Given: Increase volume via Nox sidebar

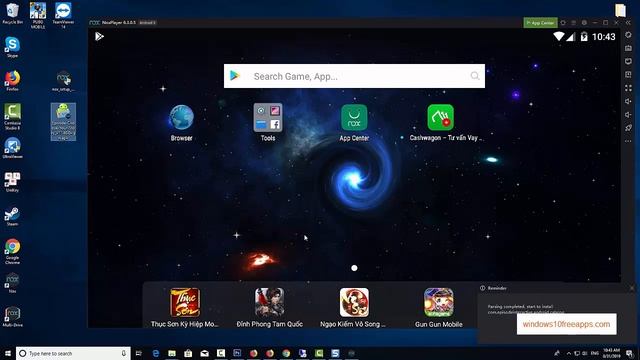Looking at the screenshot, I should [x=628, y=101].
